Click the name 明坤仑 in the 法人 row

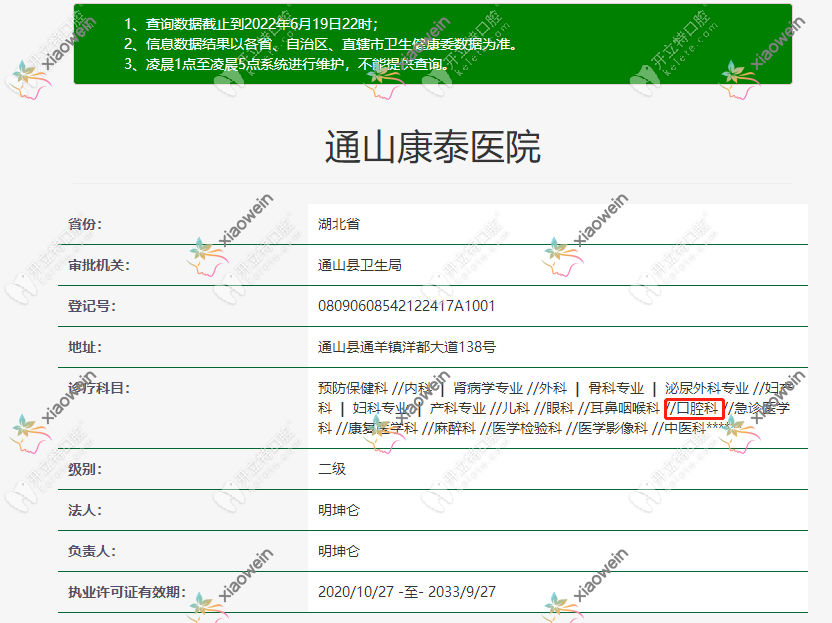pyautogui.click(x=339, y=510)
